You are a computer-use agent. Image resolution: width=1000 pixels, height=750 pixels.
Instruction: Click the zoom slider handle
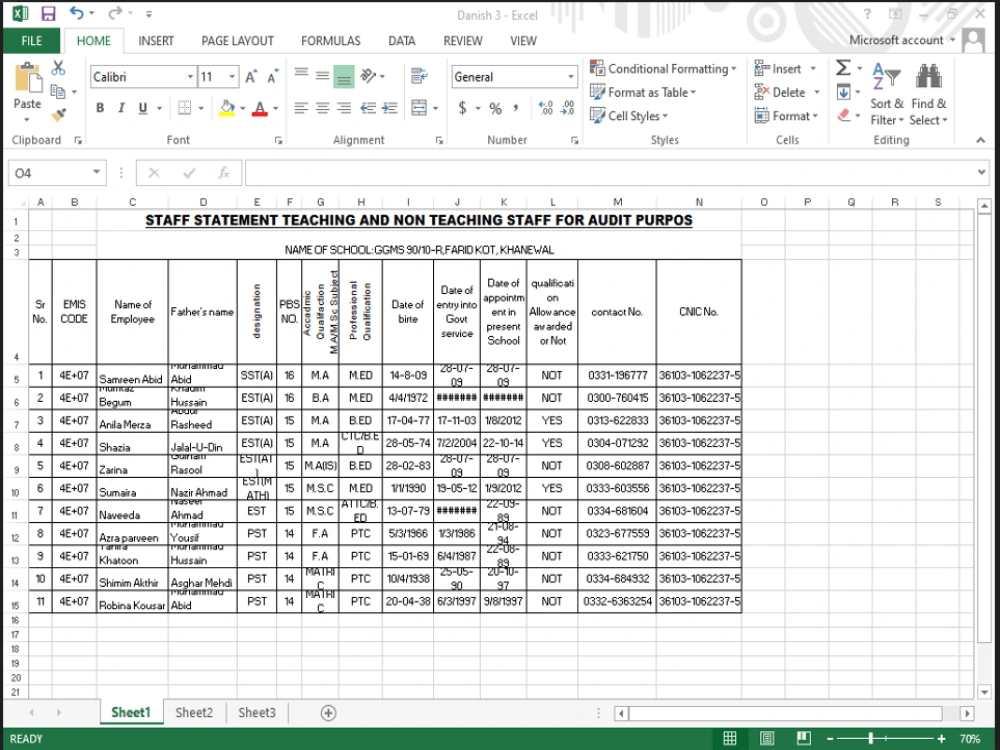[871, 739]
